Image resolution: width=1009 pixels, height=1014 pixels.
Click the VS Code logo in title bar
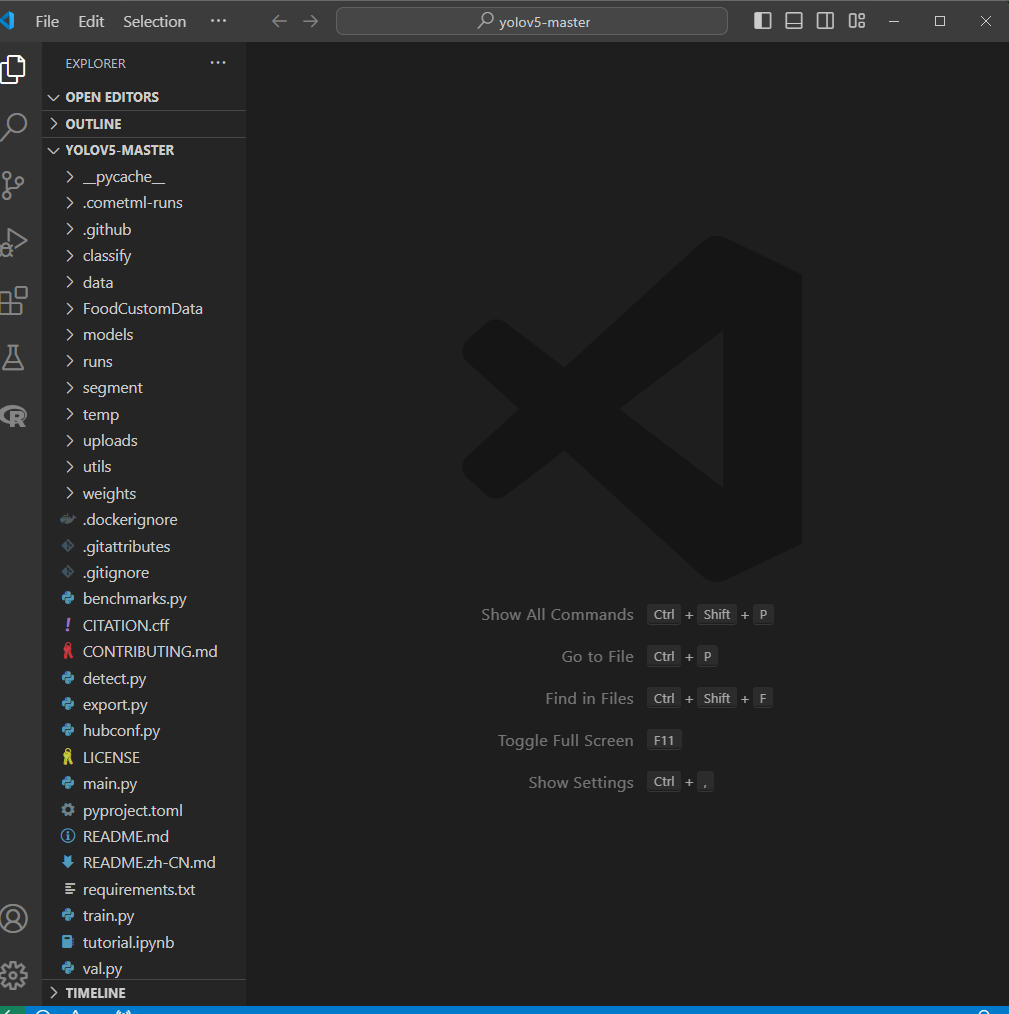pos(7,21)
